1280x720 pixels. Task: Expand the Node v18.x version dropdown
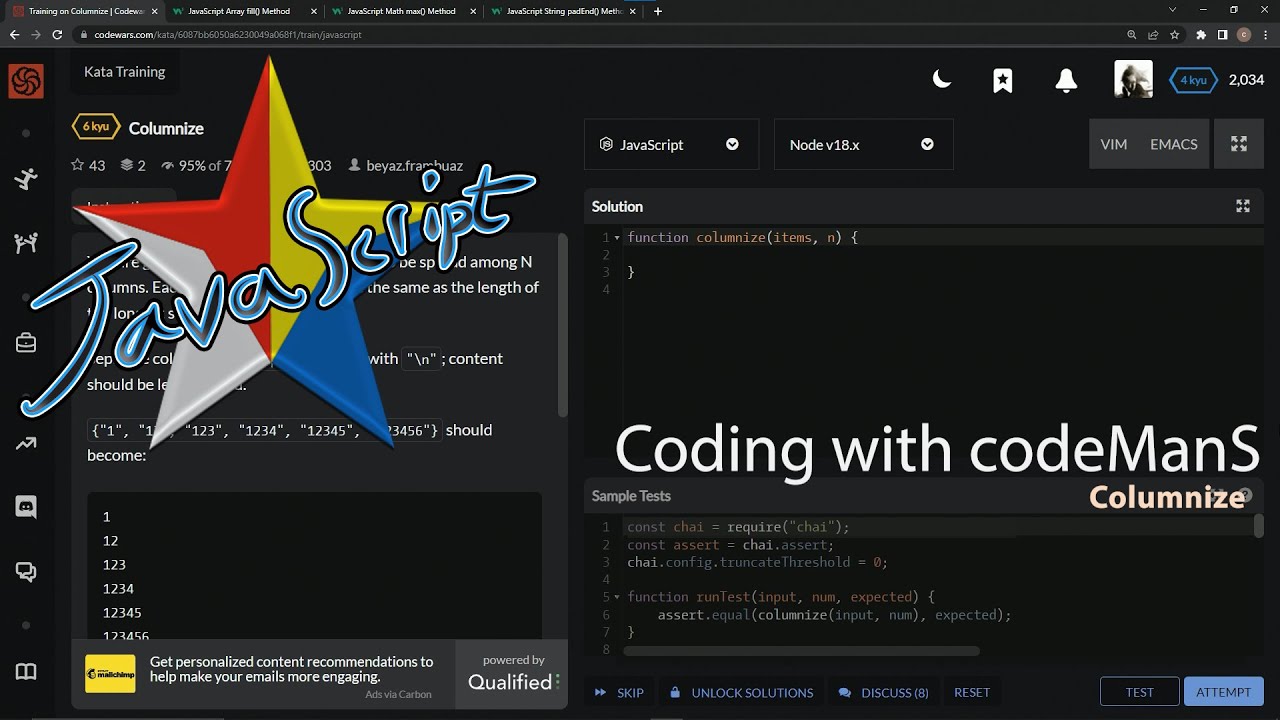click(x=863, y=144)
